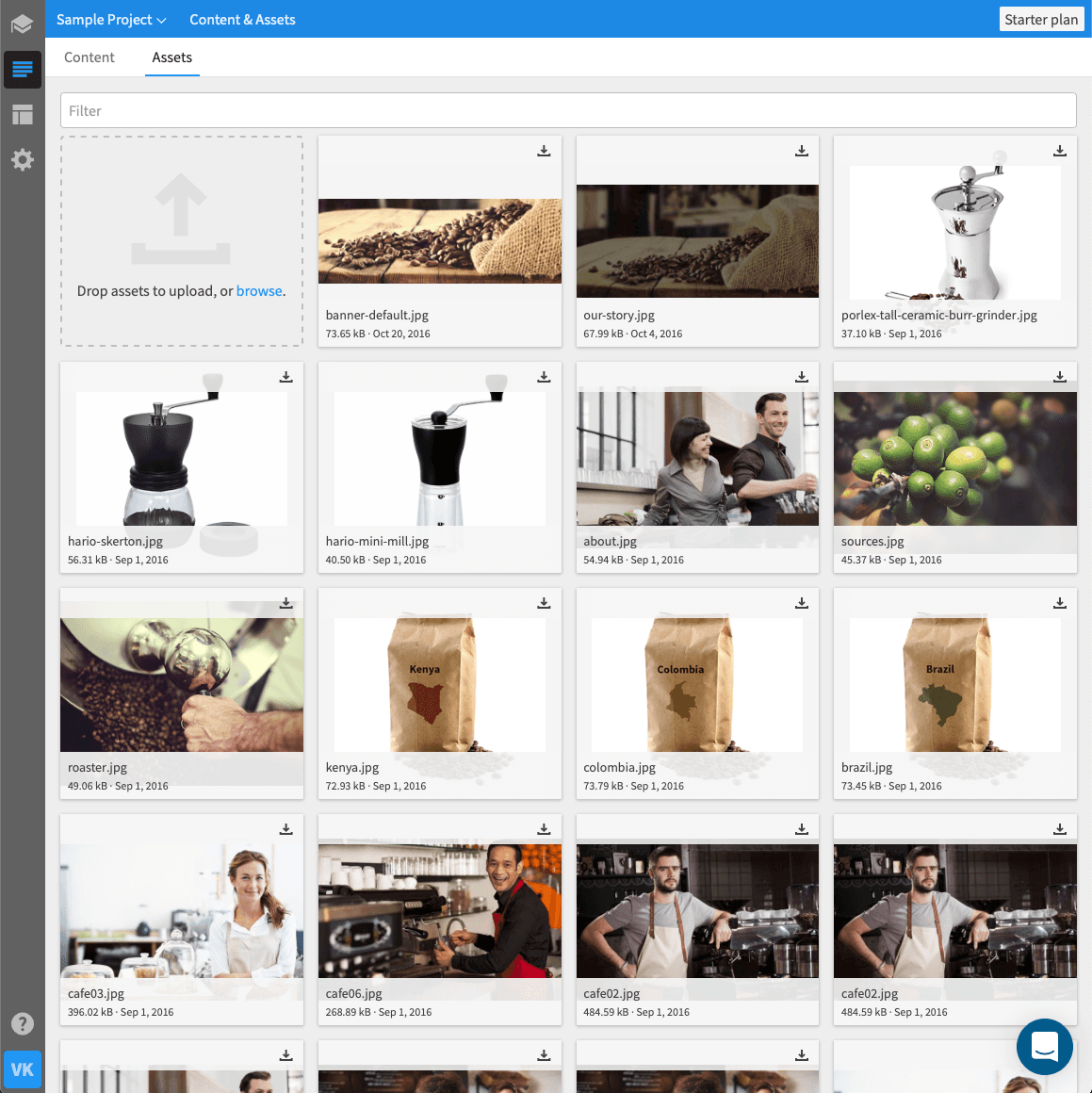The image size is (1092, 1093).
Task: Download roaster.jpg via its download icon
Action: (285, 603)
